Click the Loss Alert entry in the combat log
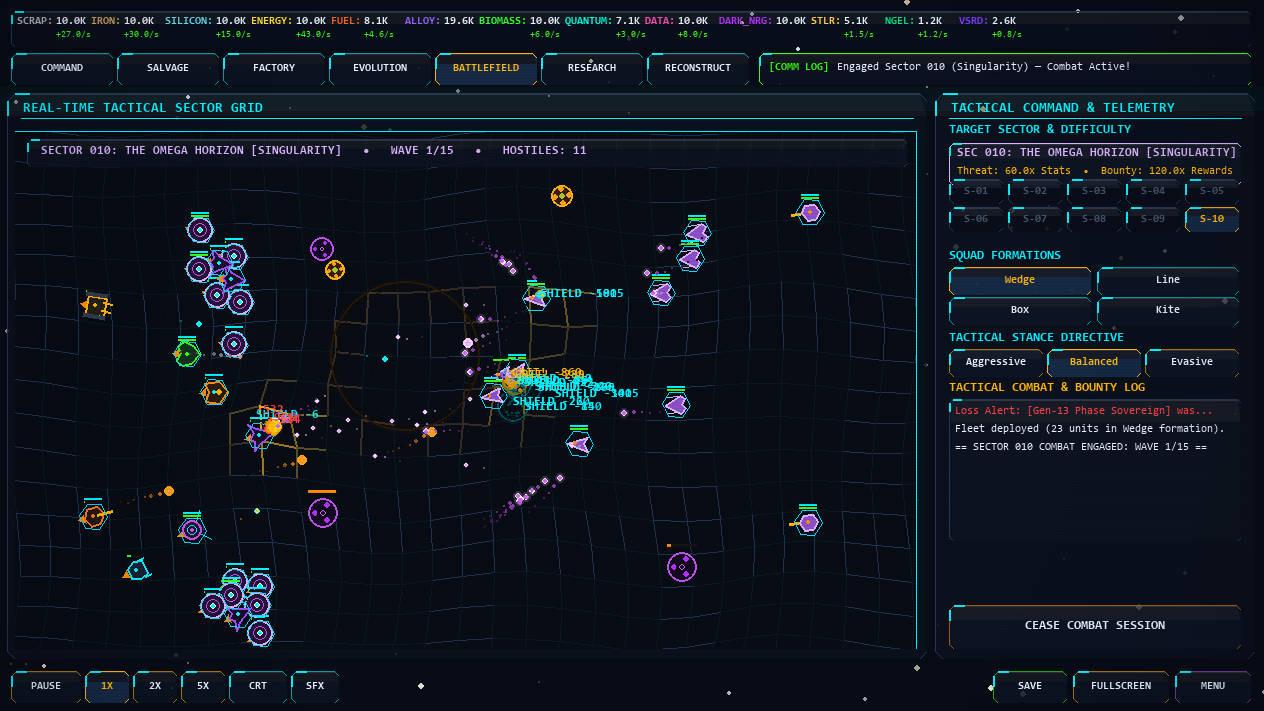The height and width of the screenshot is (711, 1264). pyautogui.click(x=1084, y=411)
